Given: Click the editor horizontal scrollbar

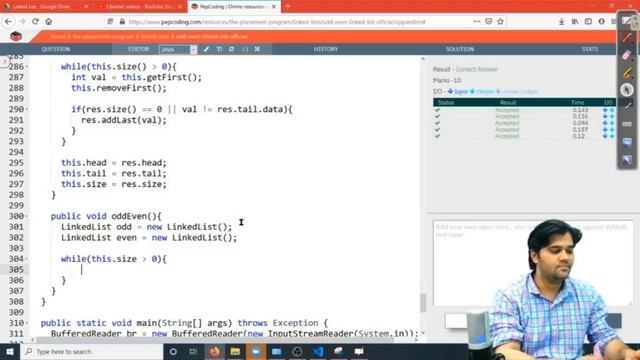Looking at the screenshot, I should 215,340.
